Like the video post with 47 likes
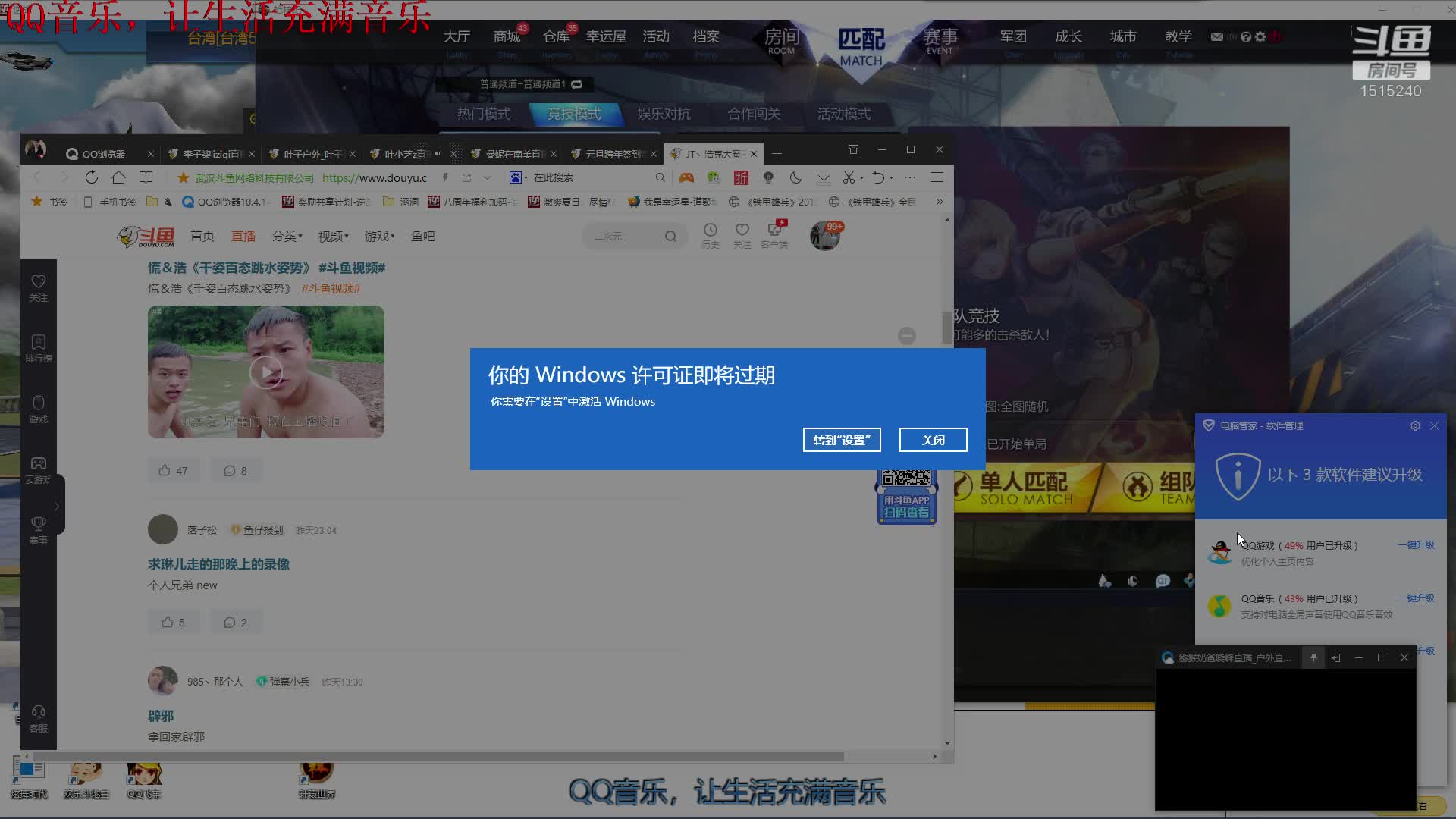Viewport: 1456px width, 819px height. (174, 471)
